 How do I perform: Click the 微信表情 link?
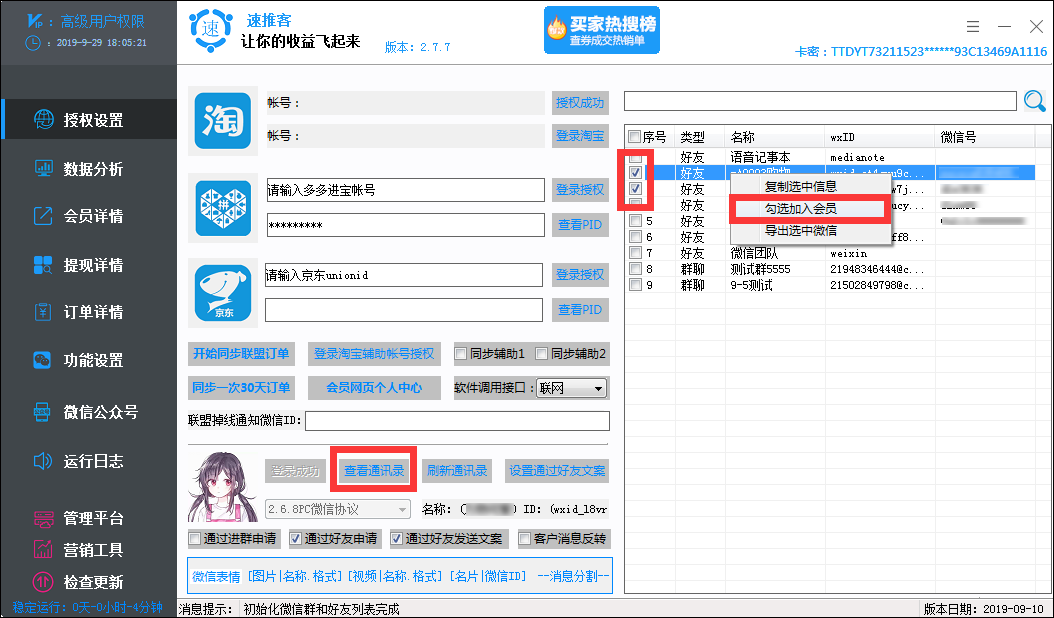point(216,576)
